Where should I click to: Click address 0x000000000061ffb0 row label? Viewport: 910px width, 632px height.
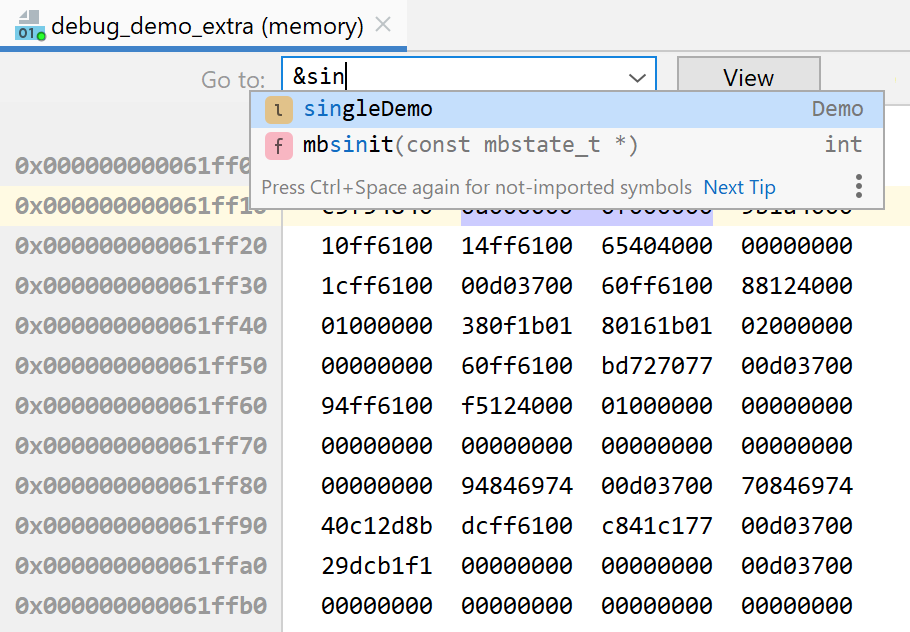(x=140, y=606)
